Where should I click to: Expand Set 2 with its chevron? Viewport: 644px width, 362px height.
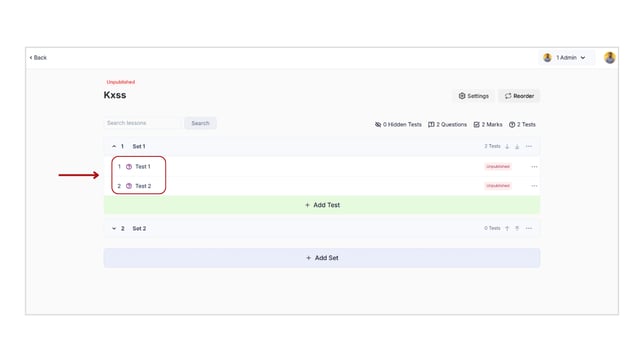[114, 228]
